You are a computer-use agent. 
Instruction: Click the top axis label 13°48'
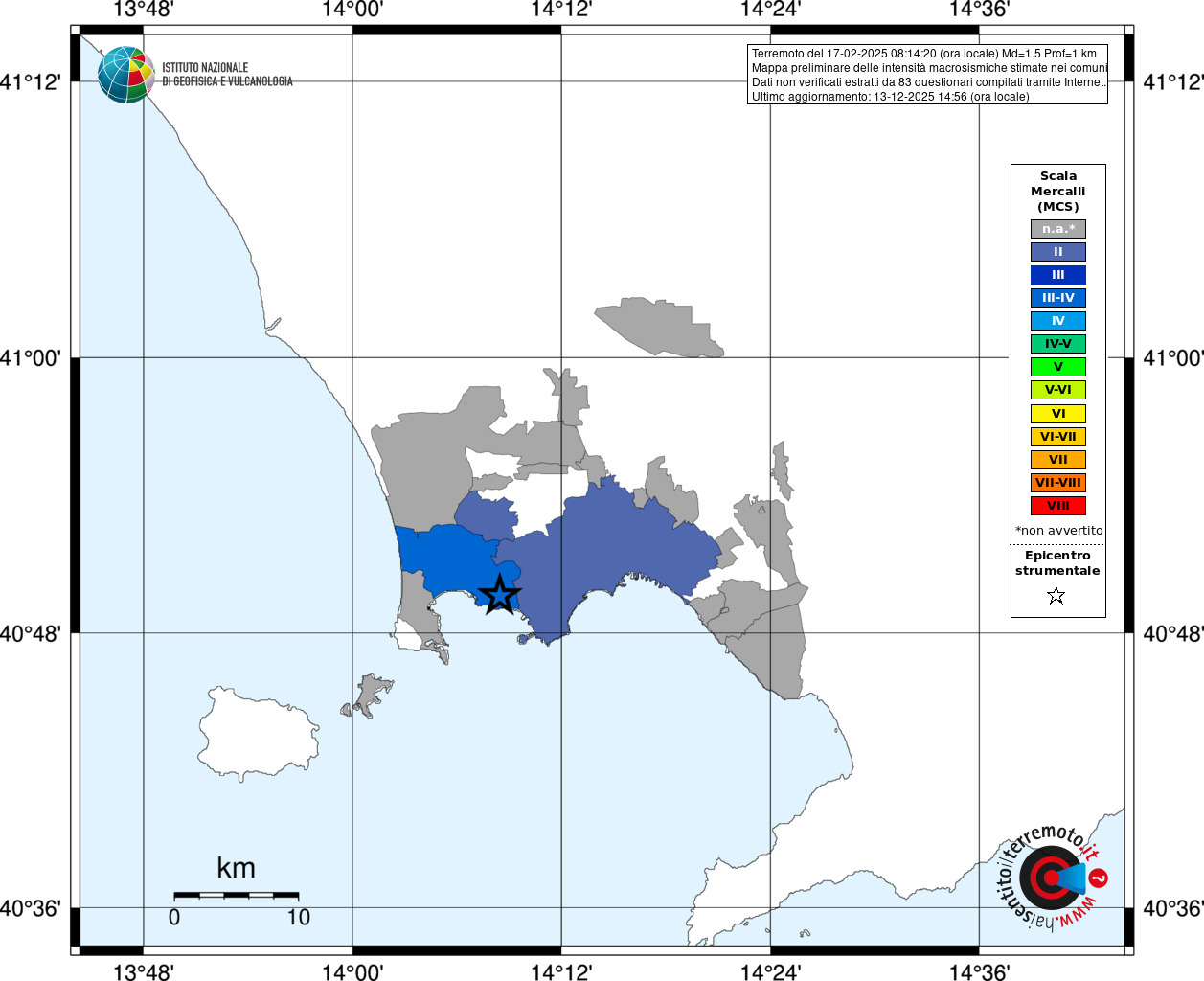point(144,10)
